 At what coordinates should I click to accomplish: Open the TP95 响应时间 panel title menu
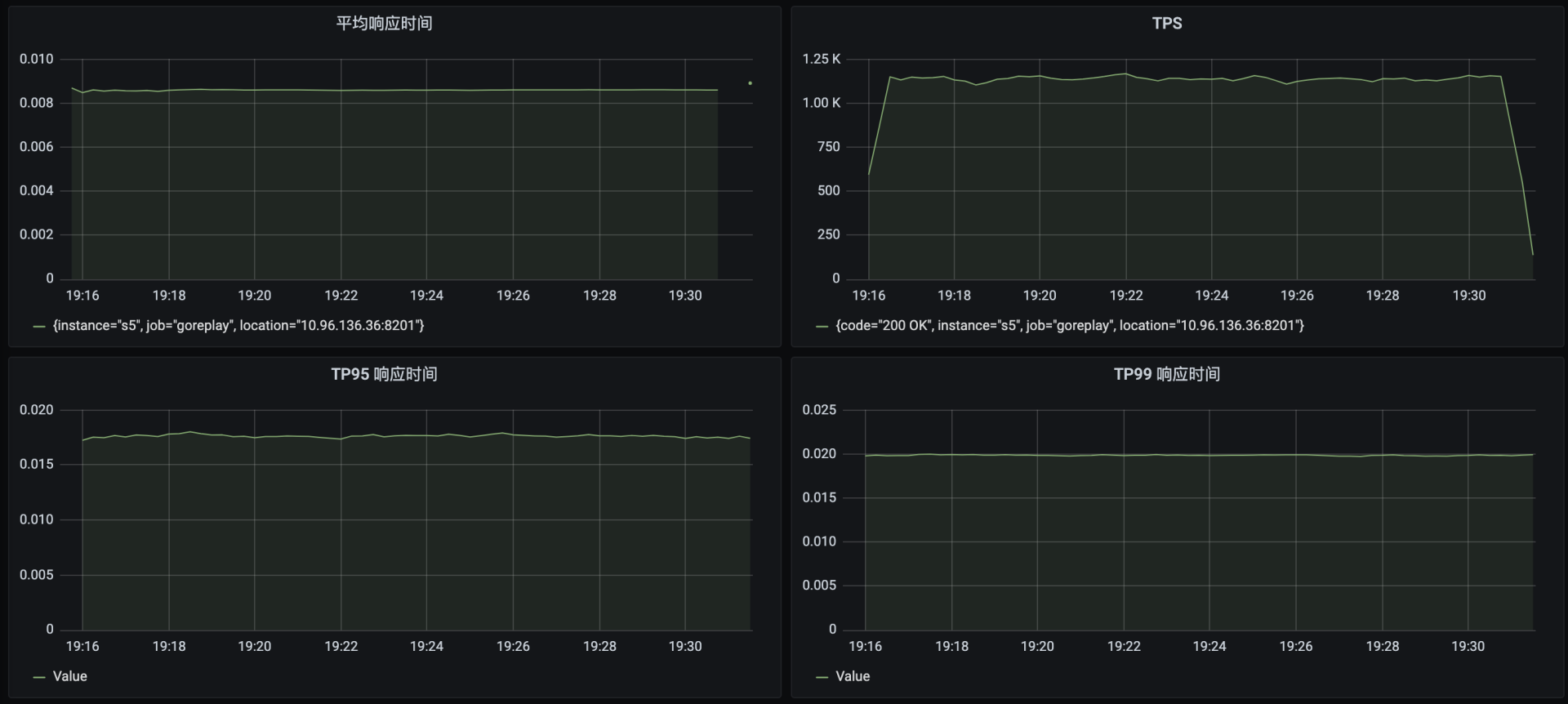[384, 374]
